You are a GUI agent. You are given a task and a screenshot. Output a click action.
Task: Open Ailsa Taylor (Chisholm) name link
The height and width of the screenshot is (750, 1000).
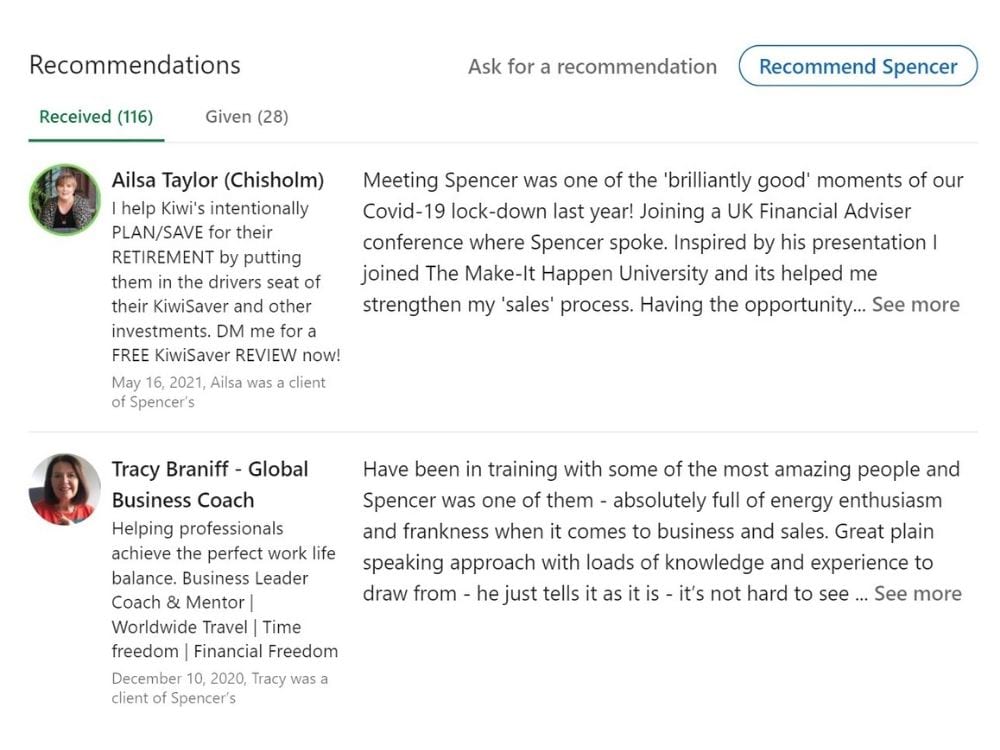point(218,180)
